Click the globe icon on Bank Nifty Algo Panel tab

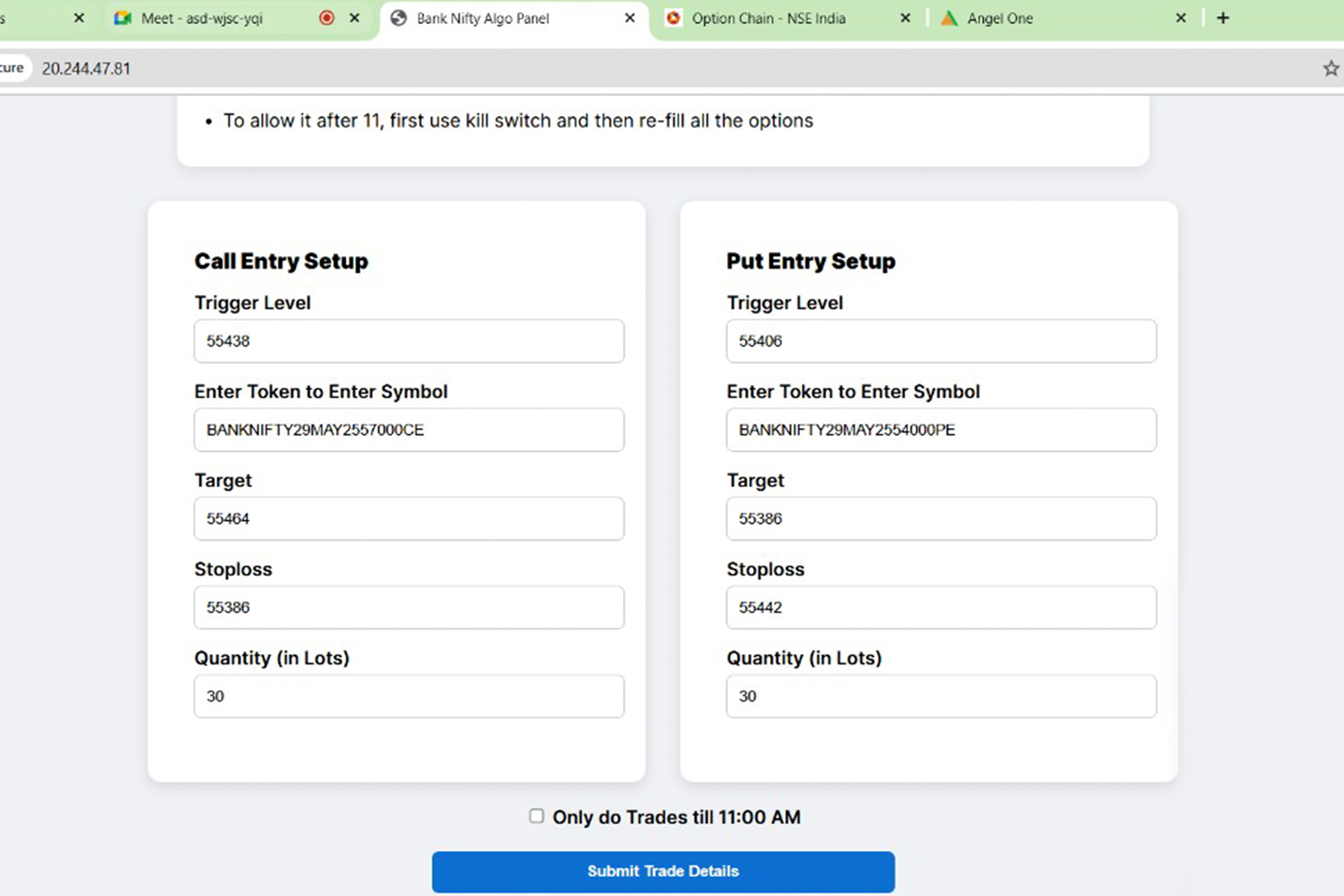(x=399, y=18)
